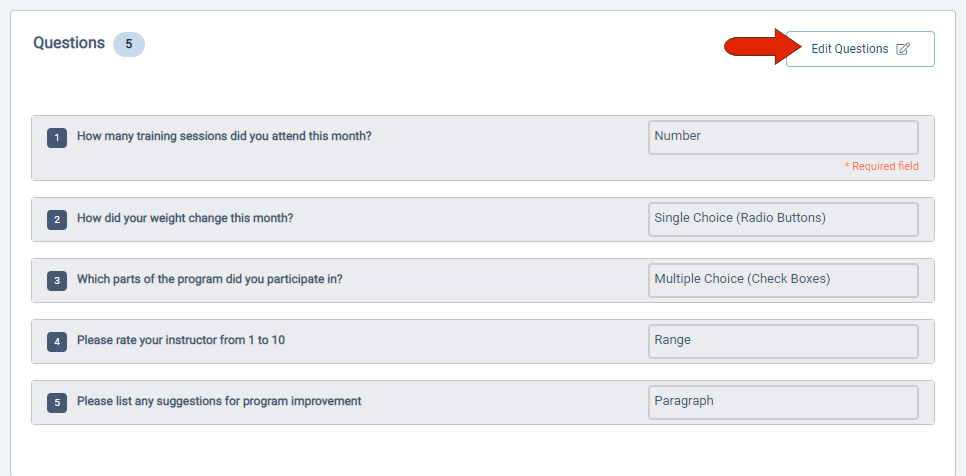Click the Number type field
This screenshot has width=966, height=476.
pyautogui.click(x=783, y=137)
